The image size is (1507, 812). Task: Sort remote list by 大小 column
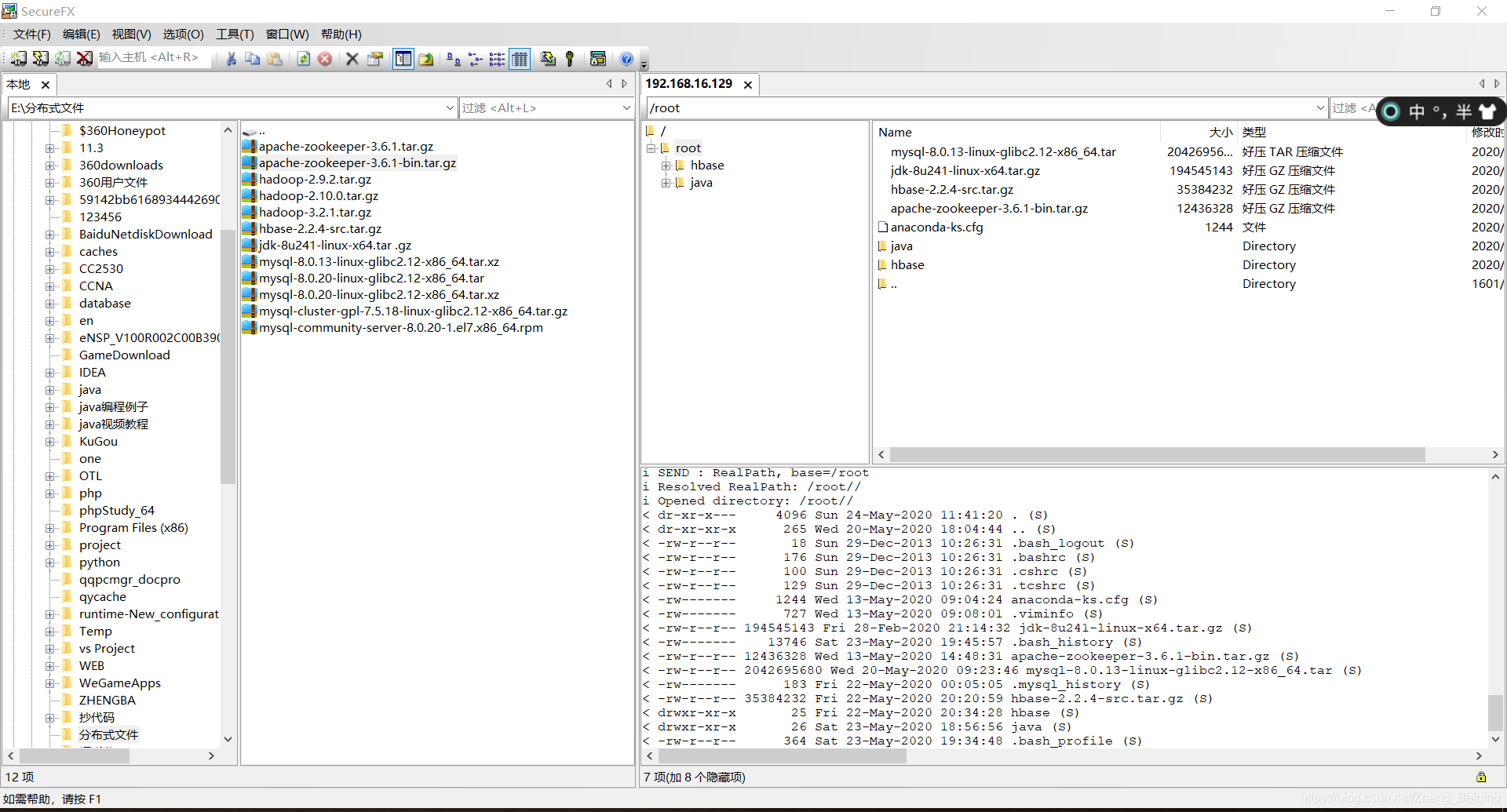click(x=1199, y=133)
